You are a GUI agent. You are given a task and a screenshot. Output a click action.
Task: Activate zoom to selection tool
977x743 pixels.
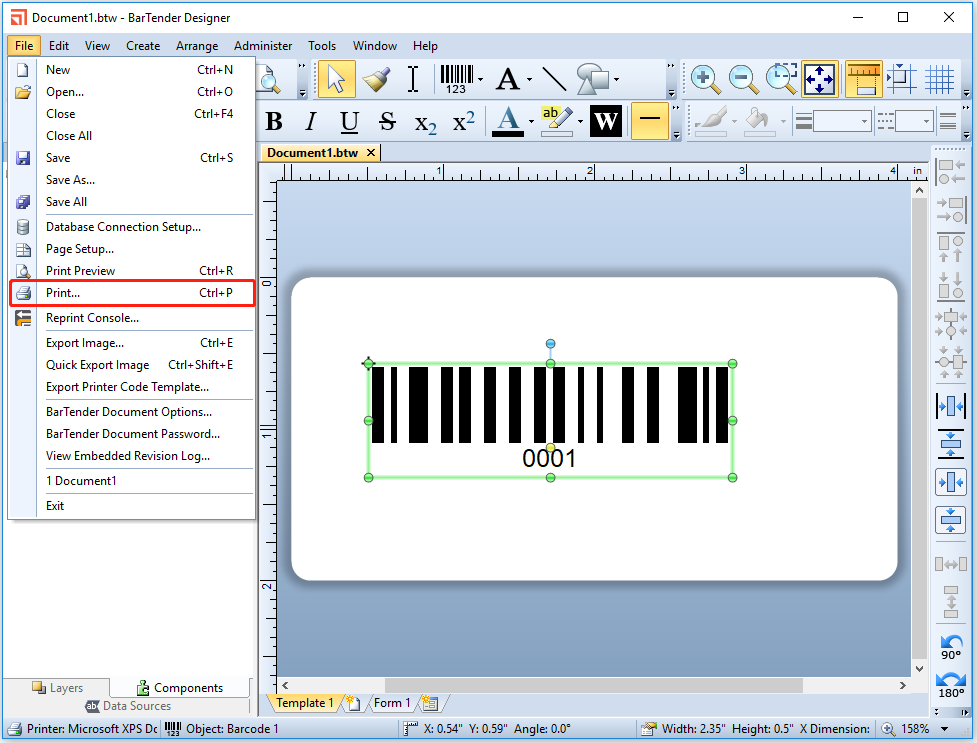[781, 79]
